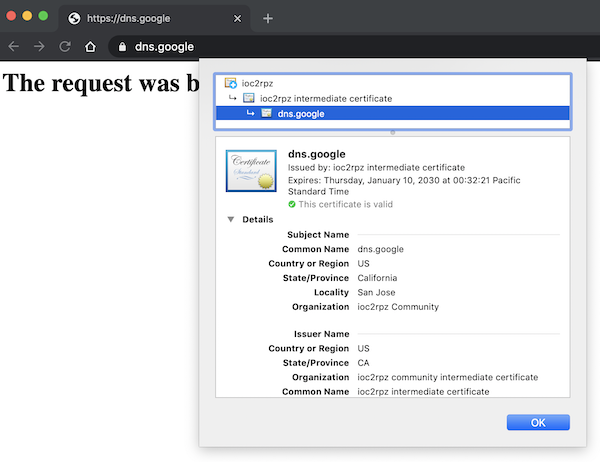This screenshot has width=600, height=462.
Task: Collapse the Details disclosure triangle
Action: [231, 219]
